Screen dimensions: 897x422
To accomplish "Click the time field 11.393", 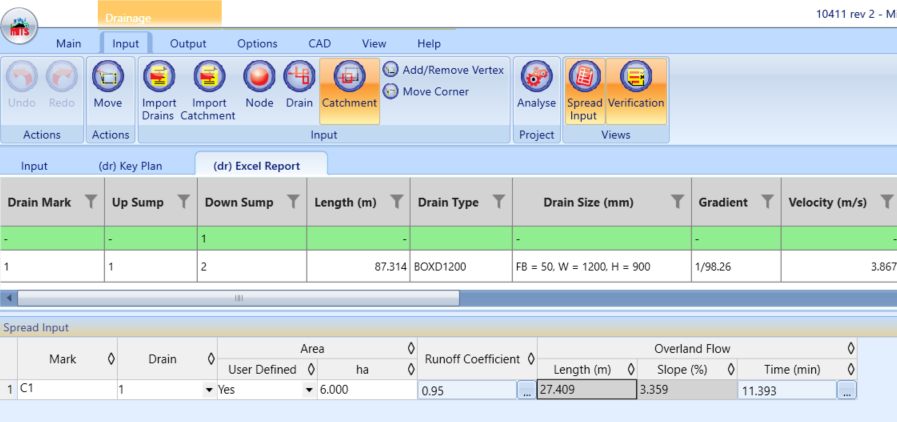I will click(788, 391).
